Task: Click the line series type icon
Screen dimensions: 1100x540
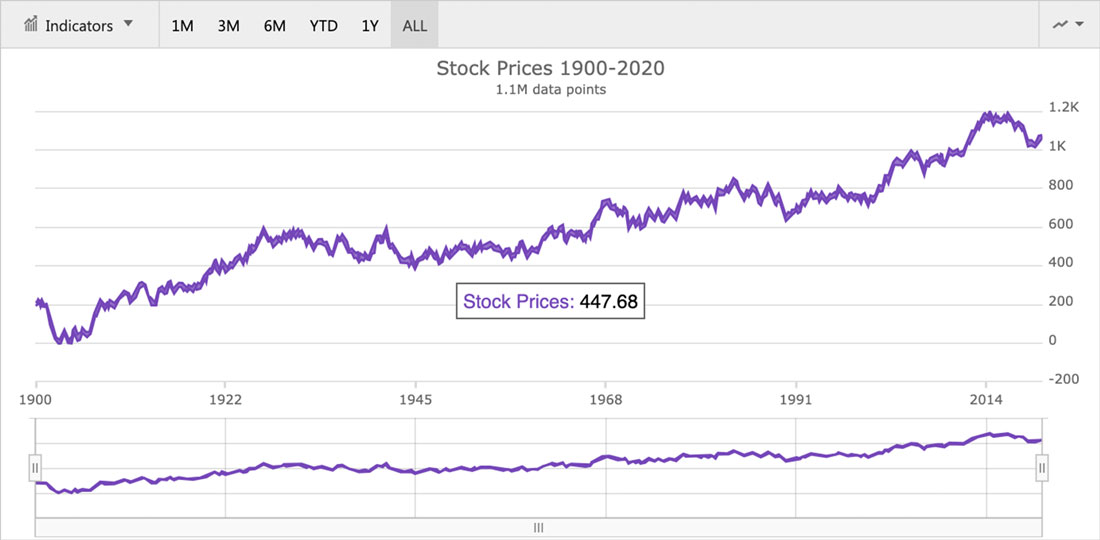Action: click(1060, 25)
